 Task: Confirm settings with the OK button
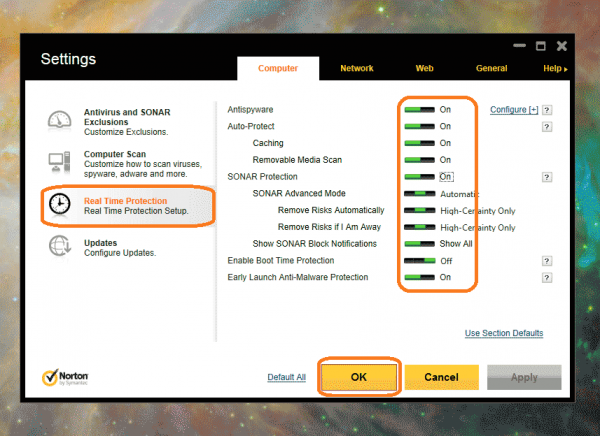359,377
